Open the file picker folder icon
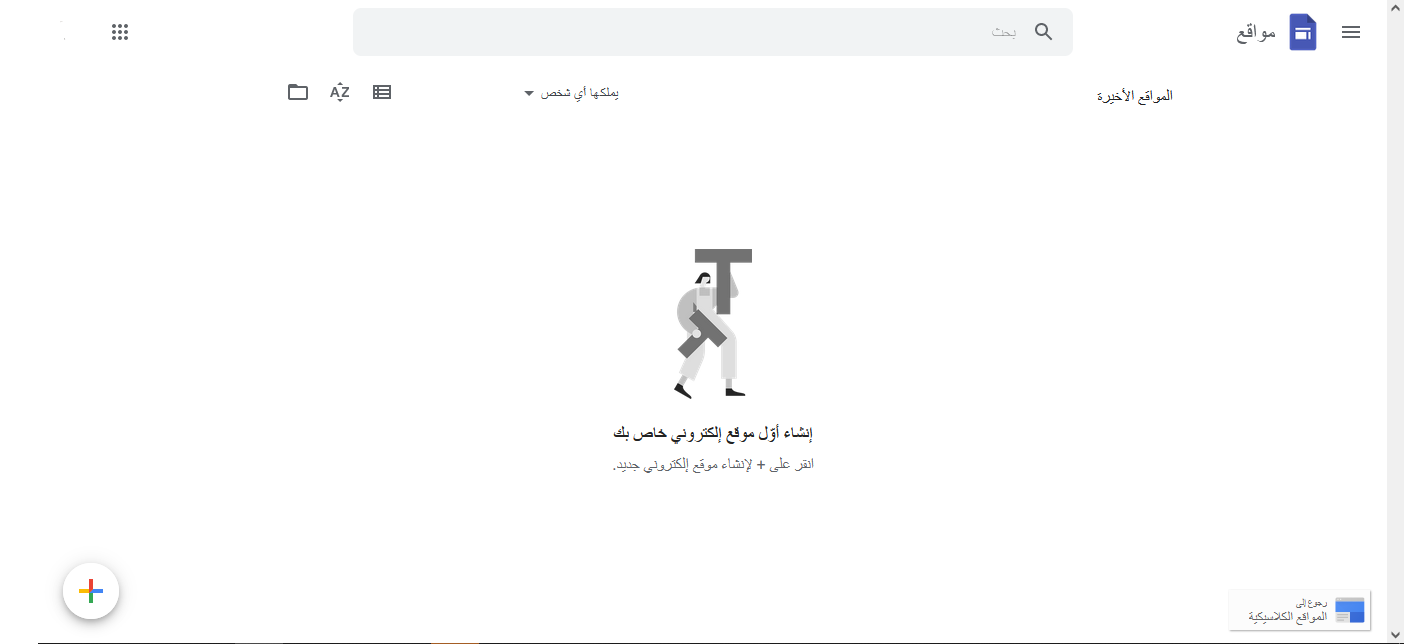Viewport: 1404px width, 644px height. point(298,92)
